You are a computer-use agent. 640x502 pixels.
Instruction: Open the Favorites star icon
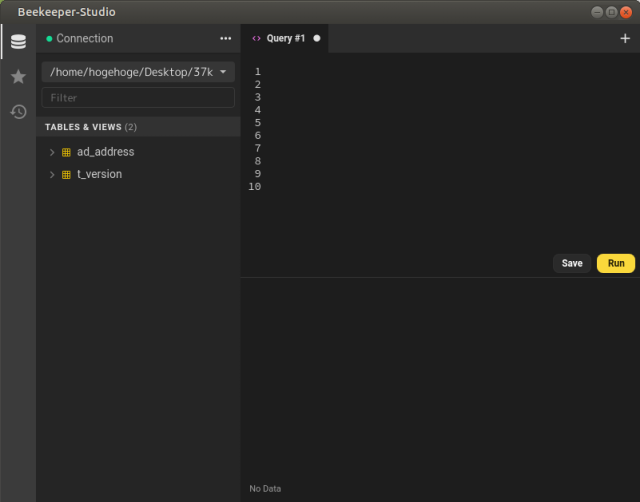[18, 77]
